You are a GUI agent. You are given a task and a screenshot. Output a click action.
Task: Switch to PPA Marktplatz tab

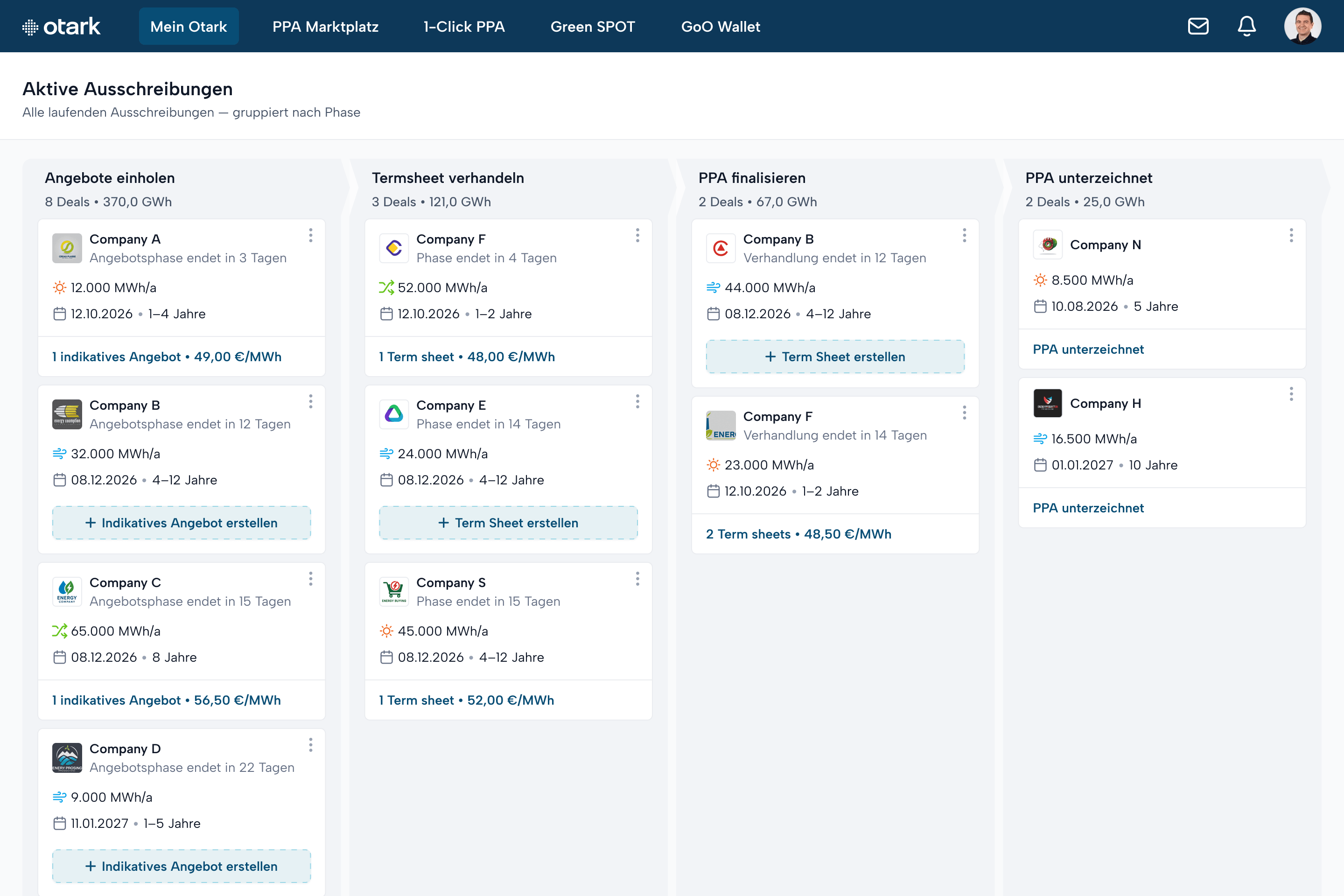[x=325, y=26]
